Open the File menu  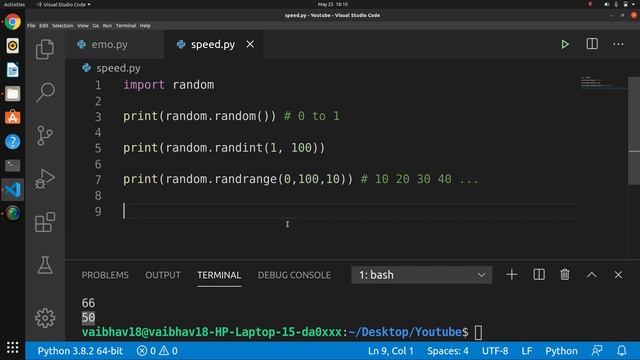[31, 26]
